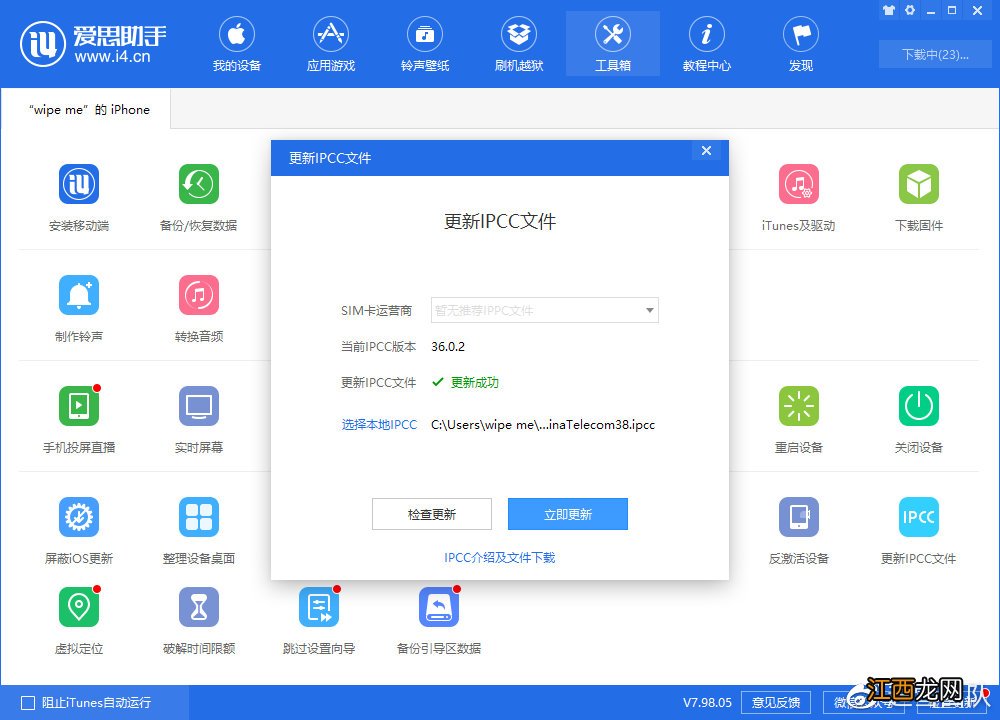
Task: Open 教程中心 from the top menu
Action: [706, 42]
